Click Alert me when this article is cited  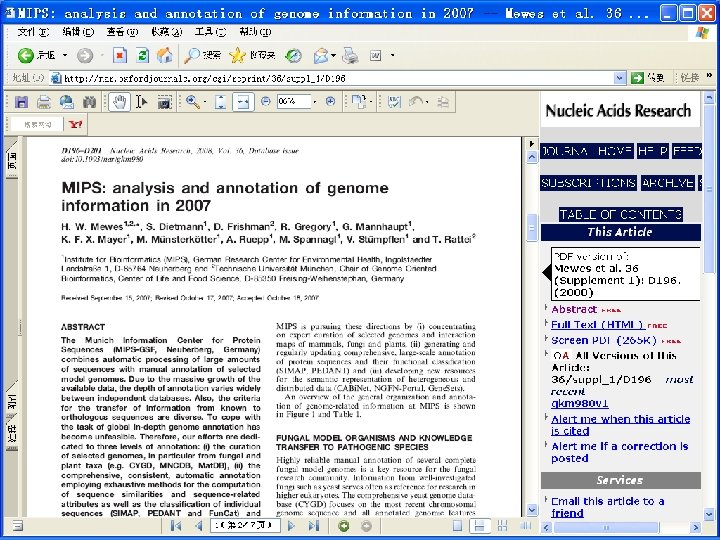tap(620, 425)
